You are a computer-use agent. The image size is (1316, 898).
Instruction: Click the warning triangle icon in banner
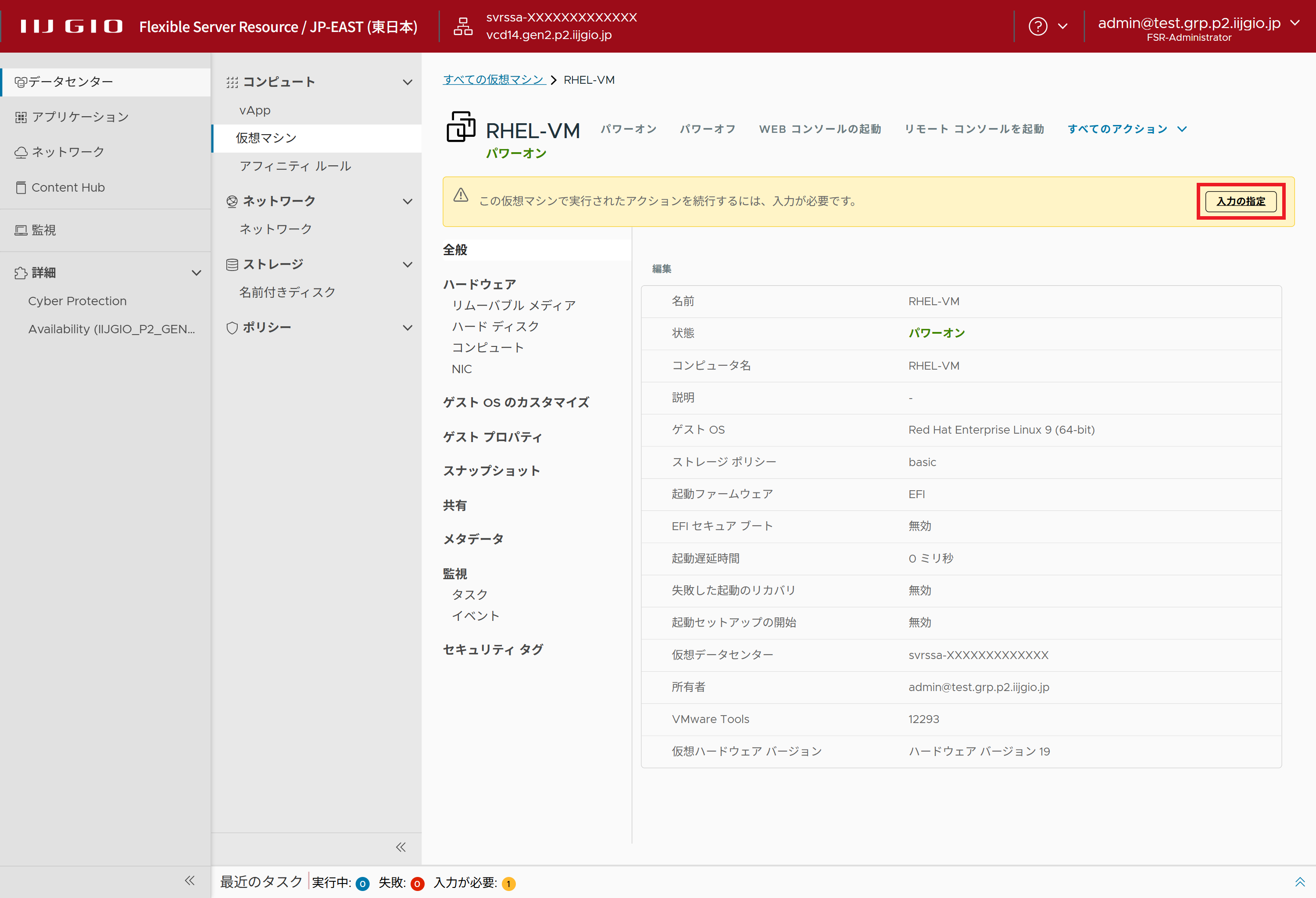click(461, 195)
